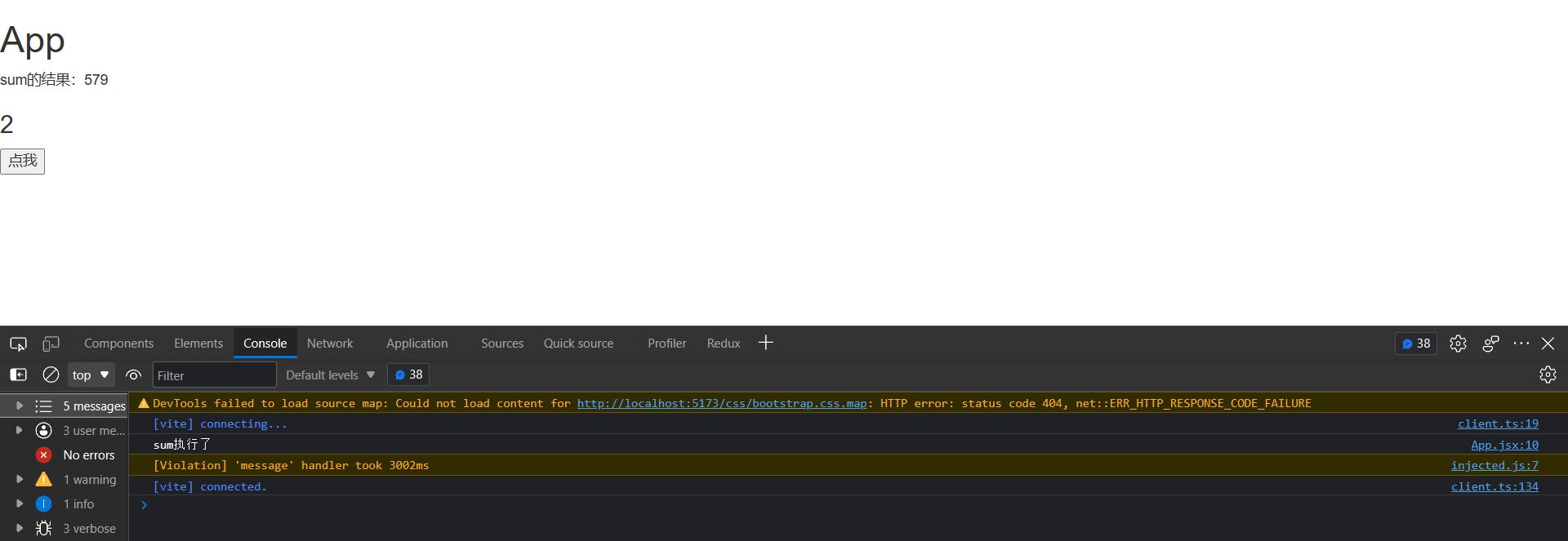Click the inspect element picker icon
Screen dimensions: 1568x541
(18, 344)
